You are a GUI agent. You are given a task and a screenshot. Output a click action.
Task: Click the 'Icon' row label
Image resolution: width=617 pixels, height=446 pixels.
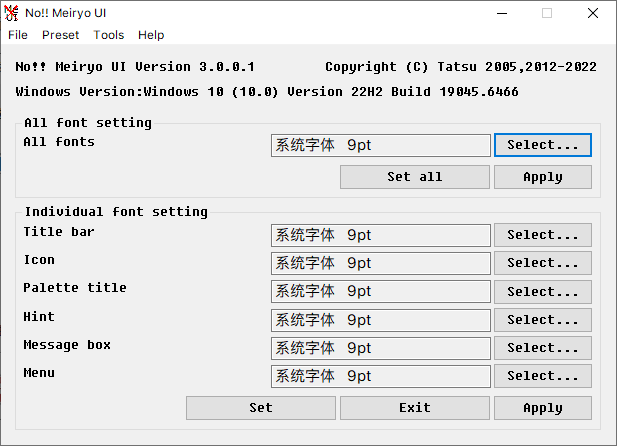[x=39, y=260]
